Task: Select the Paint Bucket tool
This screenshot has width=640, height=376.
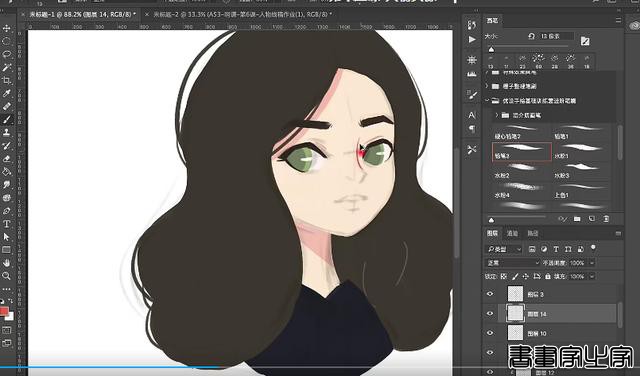Action: (x=7, y=172)
